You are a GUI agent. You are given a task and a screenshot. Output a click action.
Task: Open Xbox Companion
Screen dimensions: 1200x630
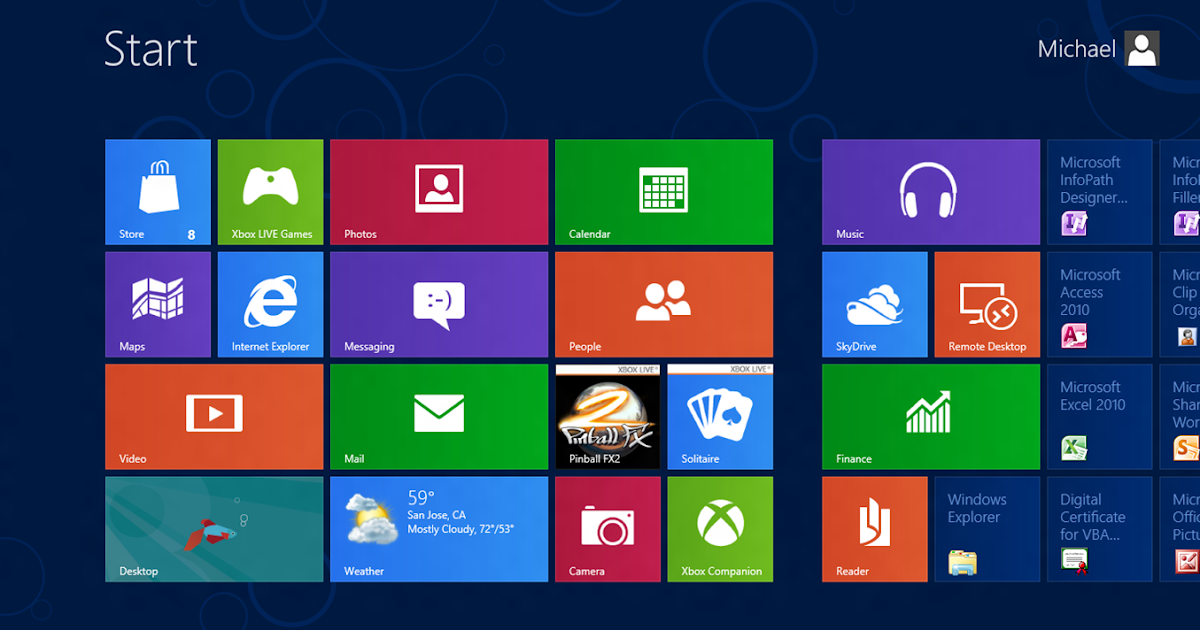(720, 529)
